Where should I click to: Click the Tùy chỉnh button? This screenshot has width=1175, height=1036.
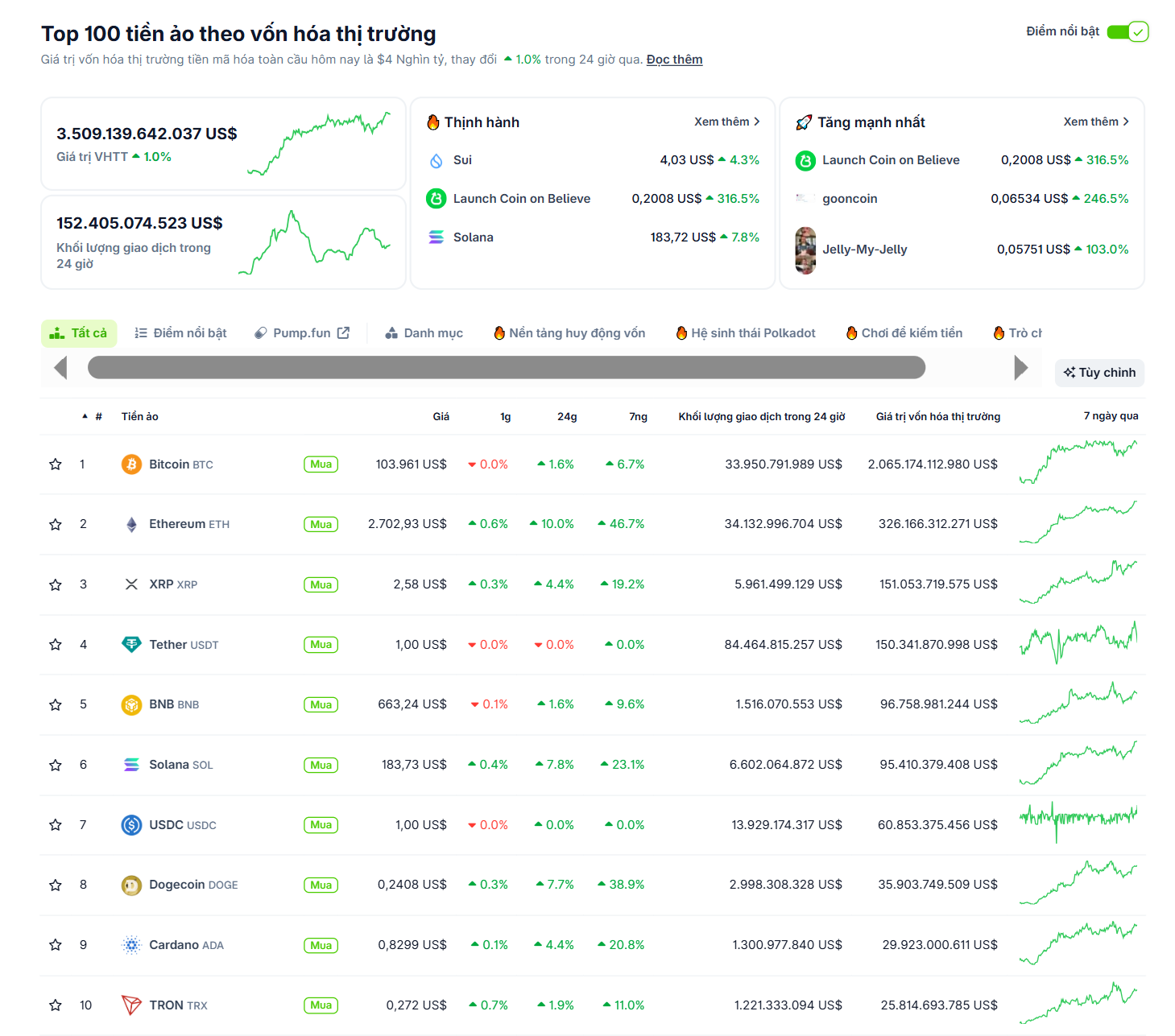(1099, 373)
